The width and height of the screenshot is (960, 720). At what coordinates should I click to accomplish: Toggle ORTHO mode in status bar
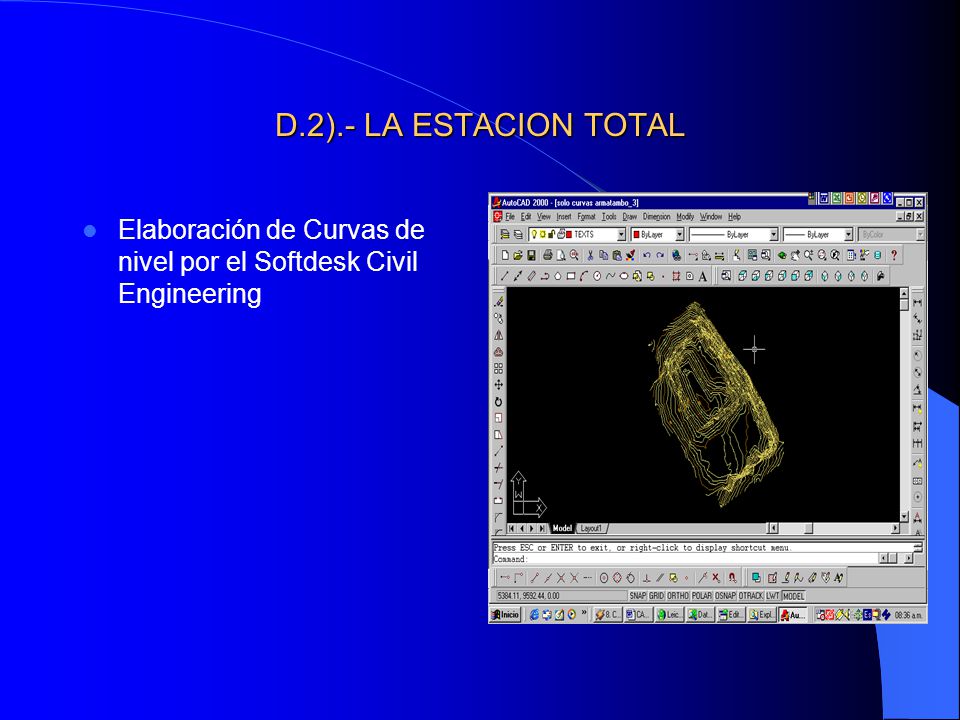coord(678,596)
